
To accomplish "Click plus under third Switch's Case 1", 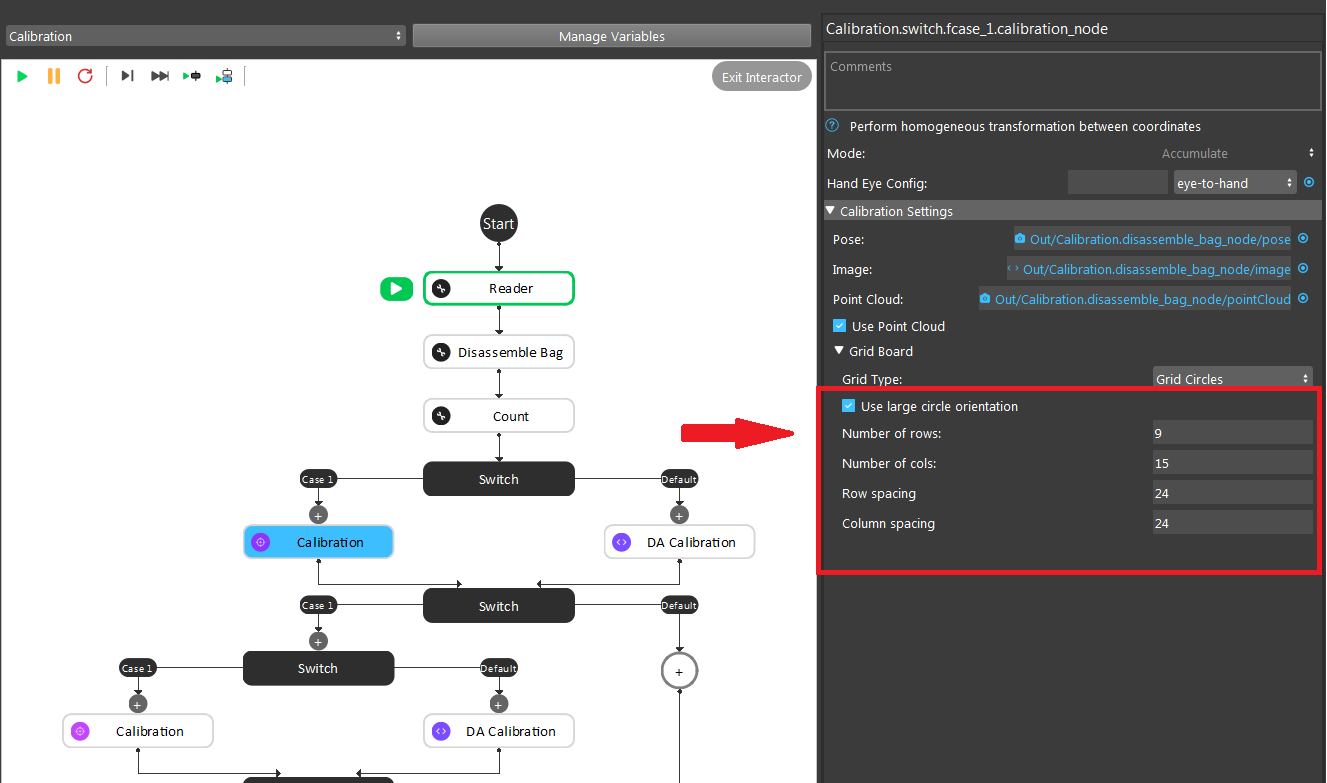I will [x=138, y=704].
